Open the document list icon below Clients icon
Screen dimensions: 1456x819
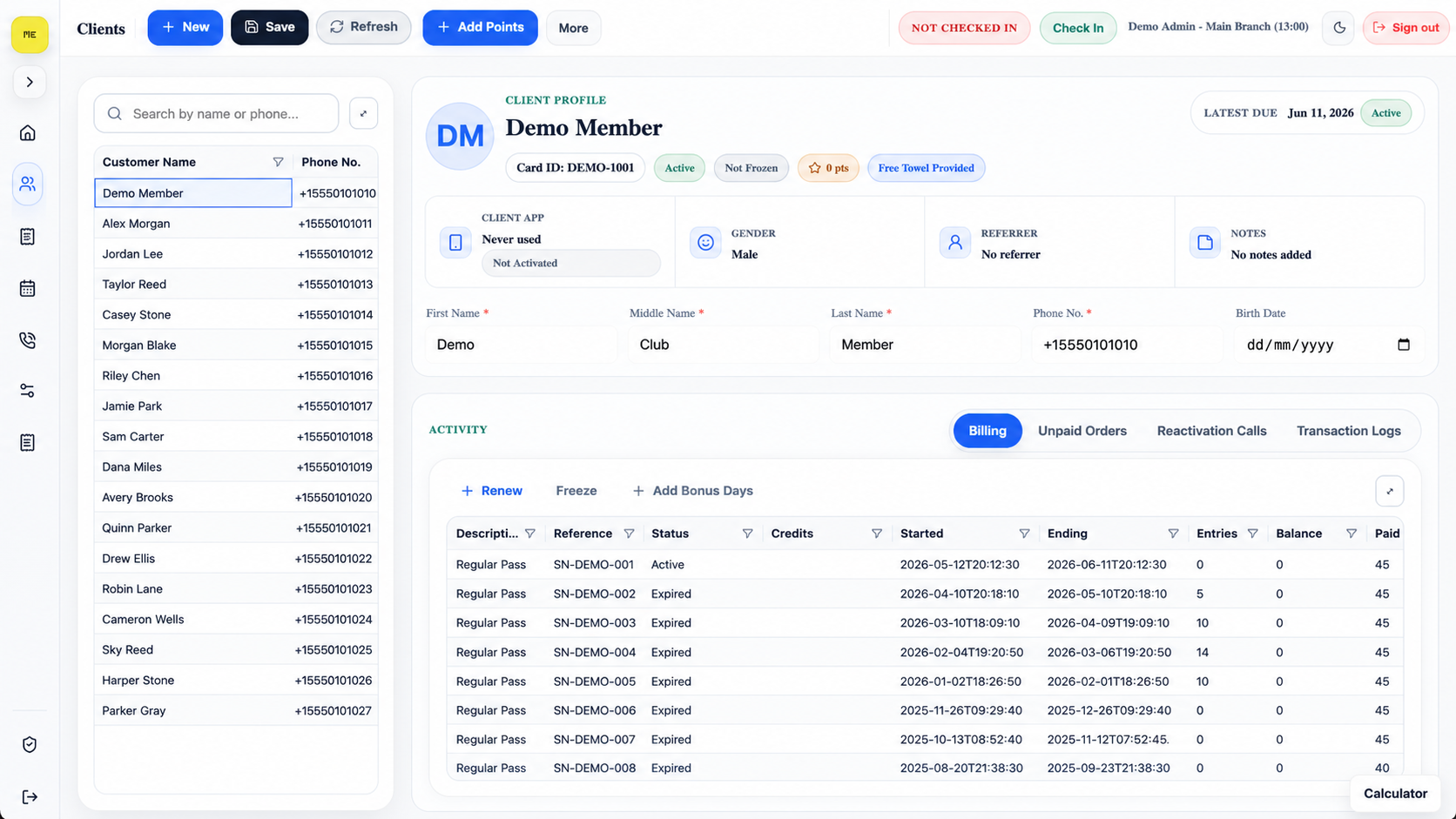tap(28, 237)
